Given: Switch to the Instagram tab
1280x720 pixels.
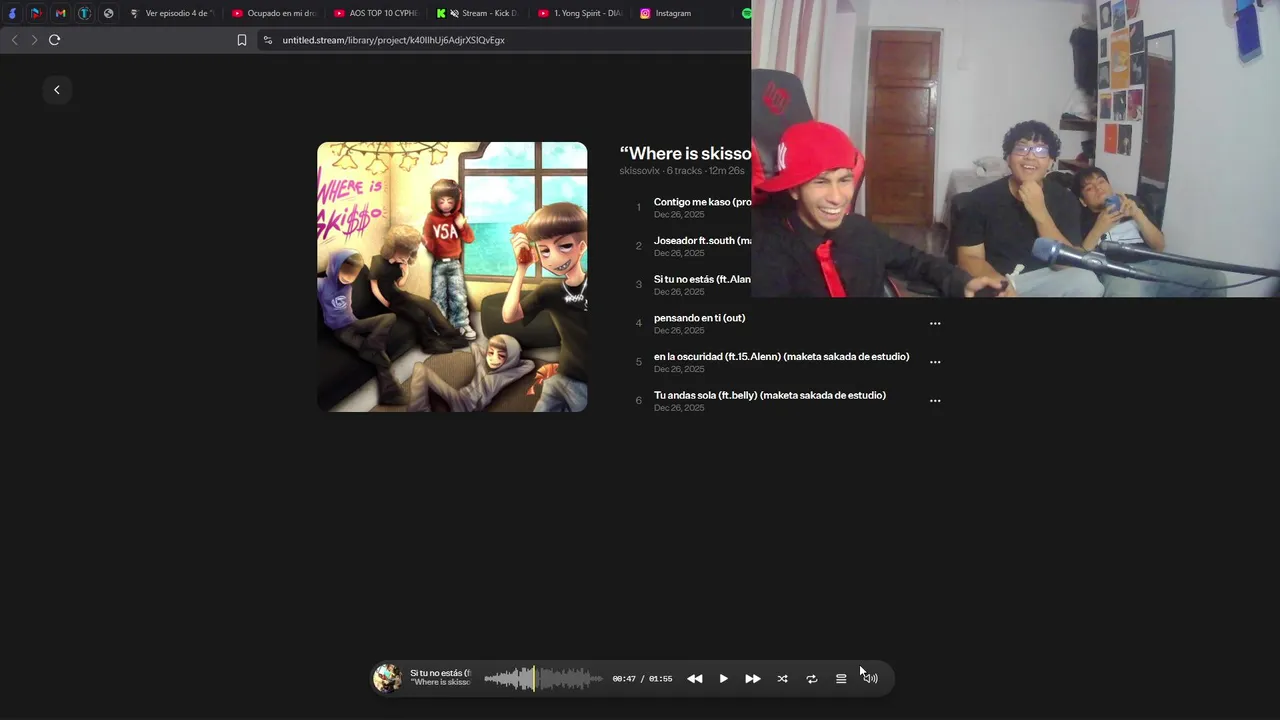Looking at the screenshot, I should [682, 13].
